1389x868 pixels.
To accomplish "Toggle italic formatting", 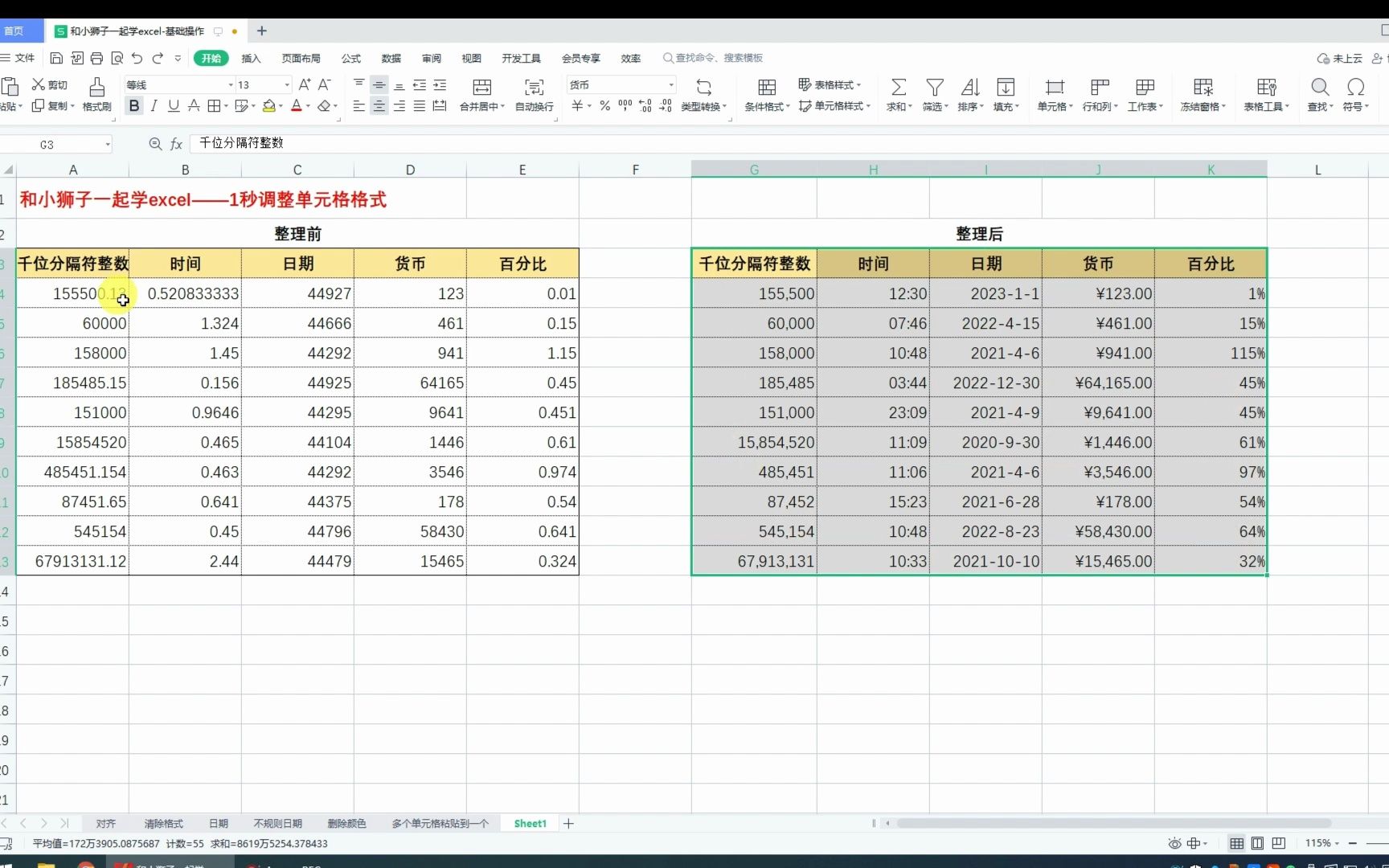I will pyautogui.click(x=154, y=106).
